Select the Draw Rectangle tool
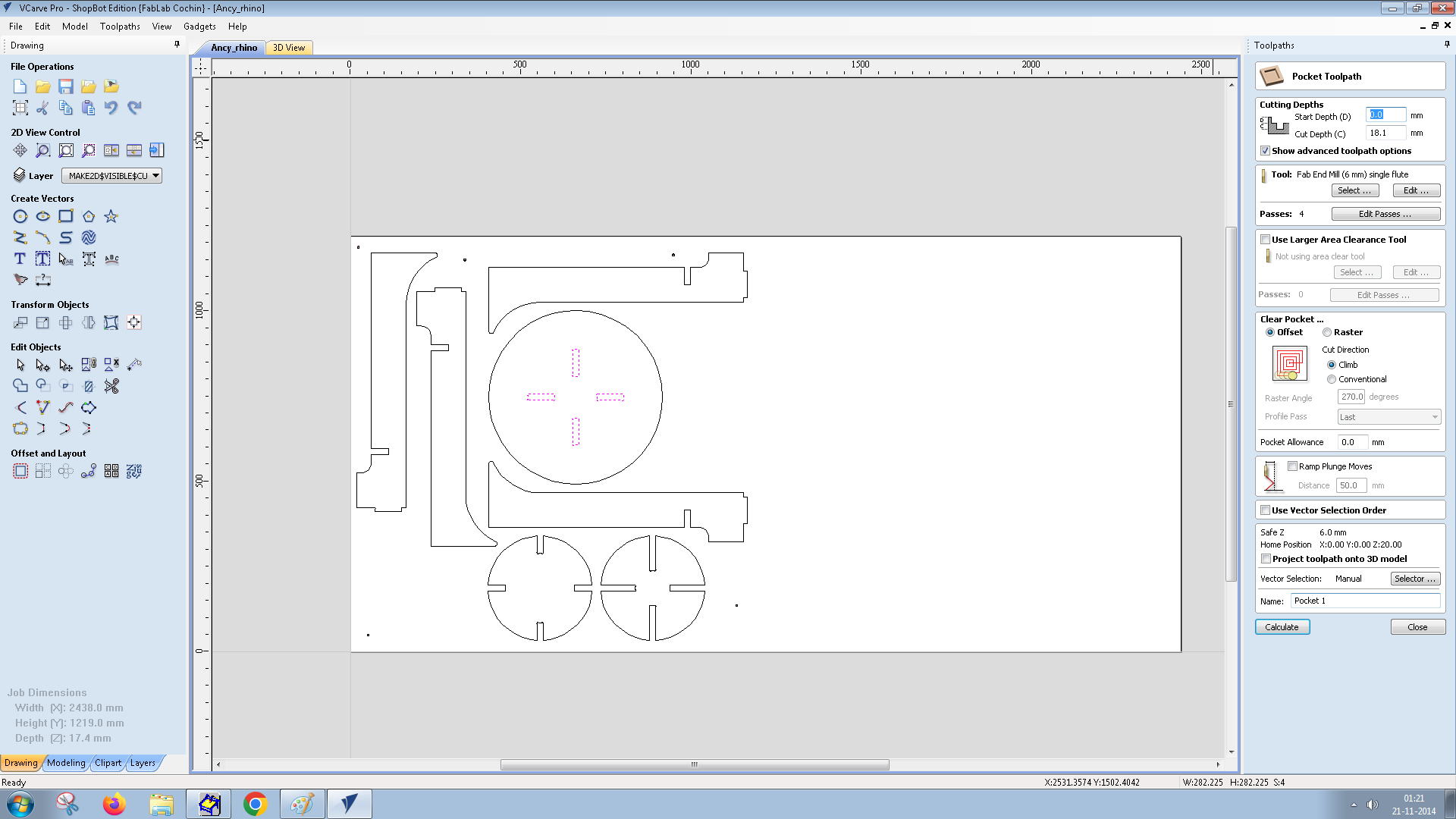This screenshot has height=819, width=1456. [66, 217]
